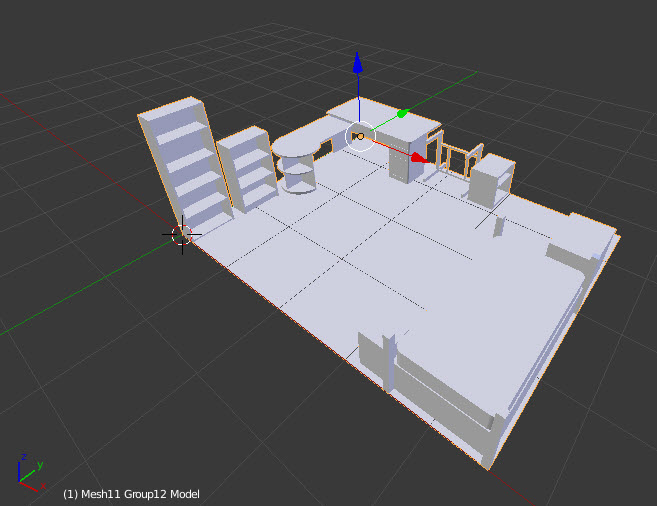Screen dimensions: 657x506
Task: Click the red X-axis gizmo arrow
Action: coord(419,158)
